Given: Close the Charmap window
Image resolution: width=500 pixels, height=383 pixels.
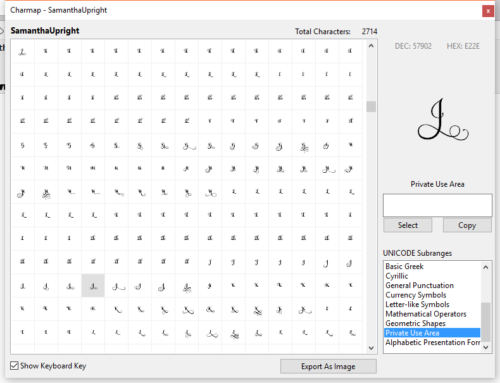Looking at the screenshot, I should point(488,11).
